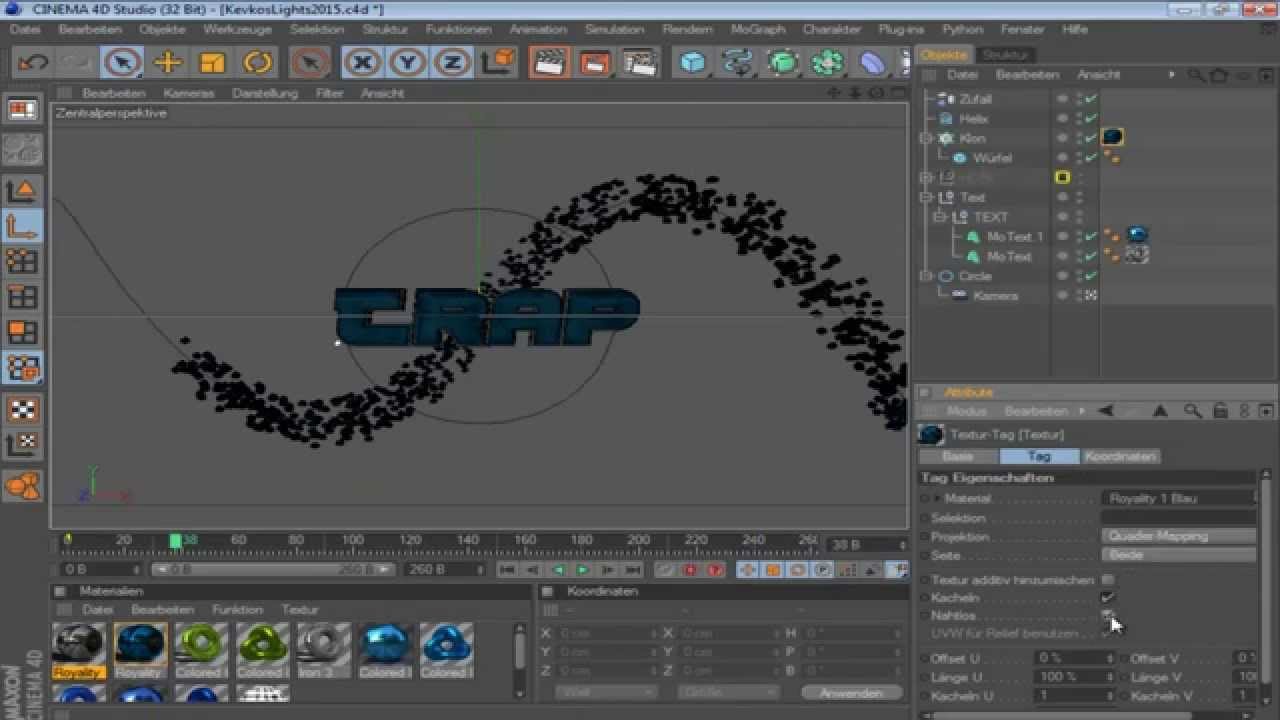1280x720 pixels.
Task: Click the Undo arrow icon
Action: tap(33, 63)
